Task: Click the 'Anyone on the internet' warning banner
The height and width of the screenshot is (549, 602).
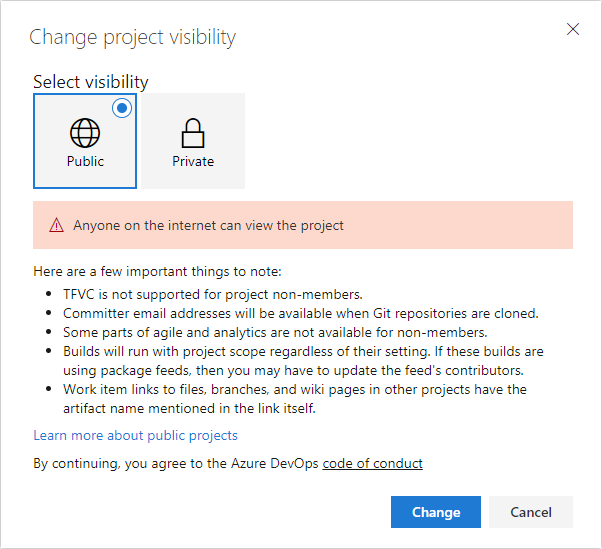Action: pos(302,225)
